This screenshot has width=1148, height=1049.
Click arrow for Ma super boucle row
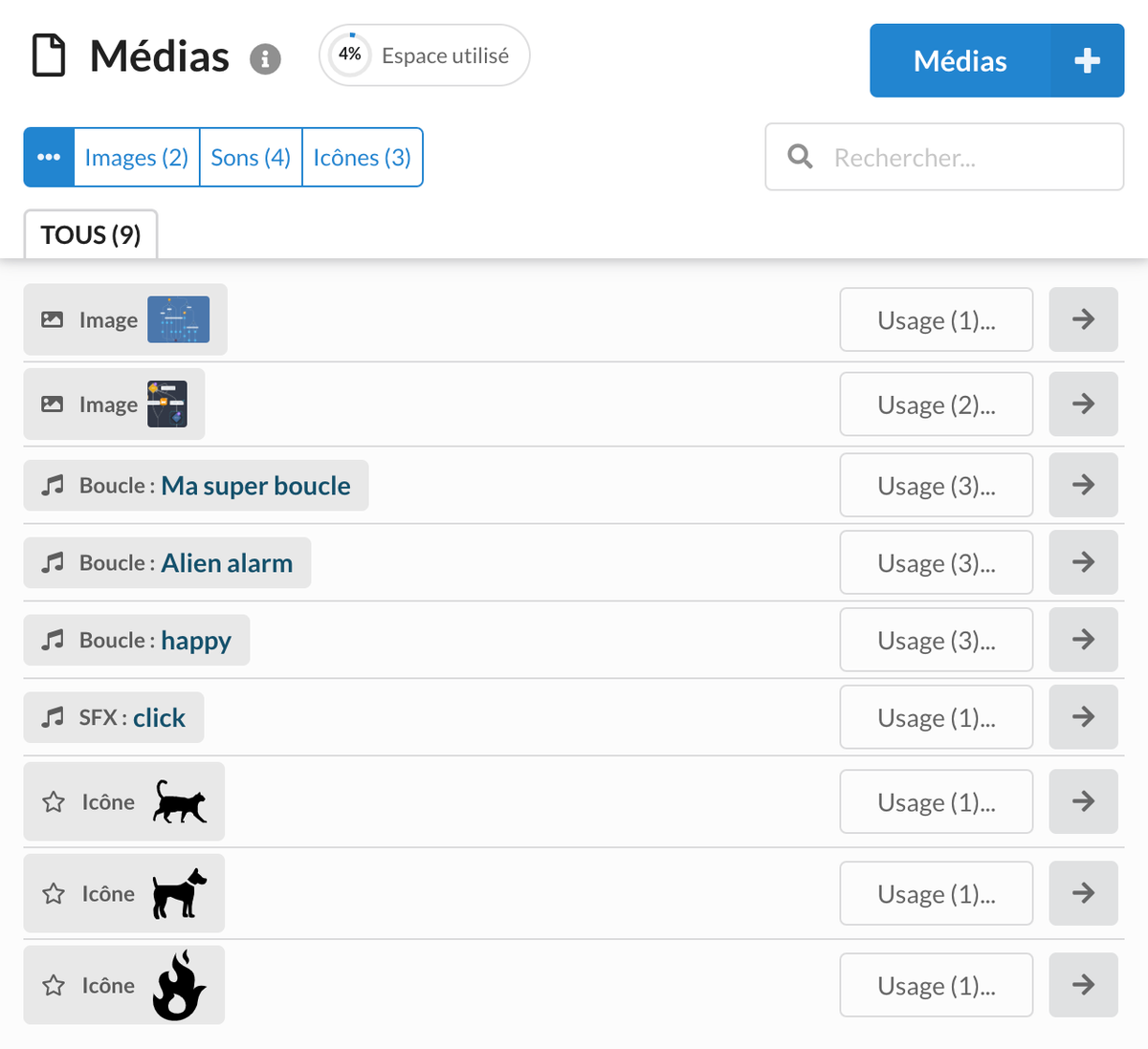click(1083, 485)
